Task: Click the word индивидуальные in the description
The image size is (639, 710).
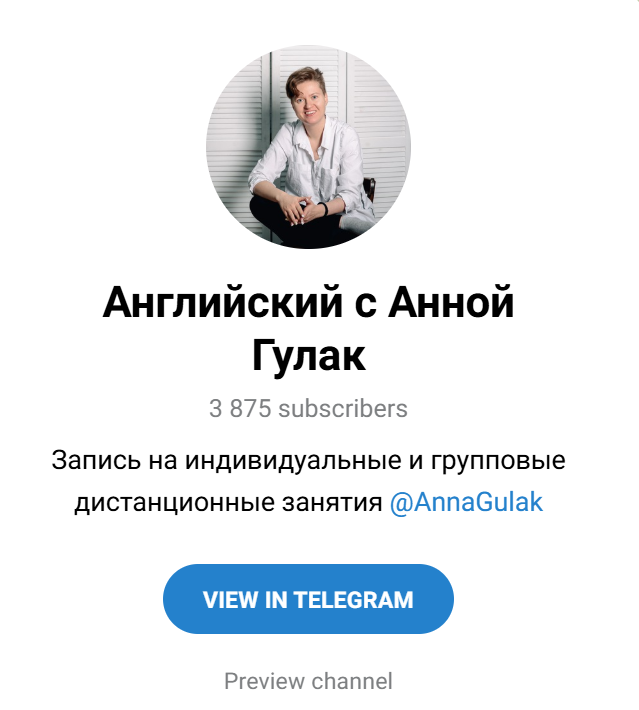Action: click(293, 460)
